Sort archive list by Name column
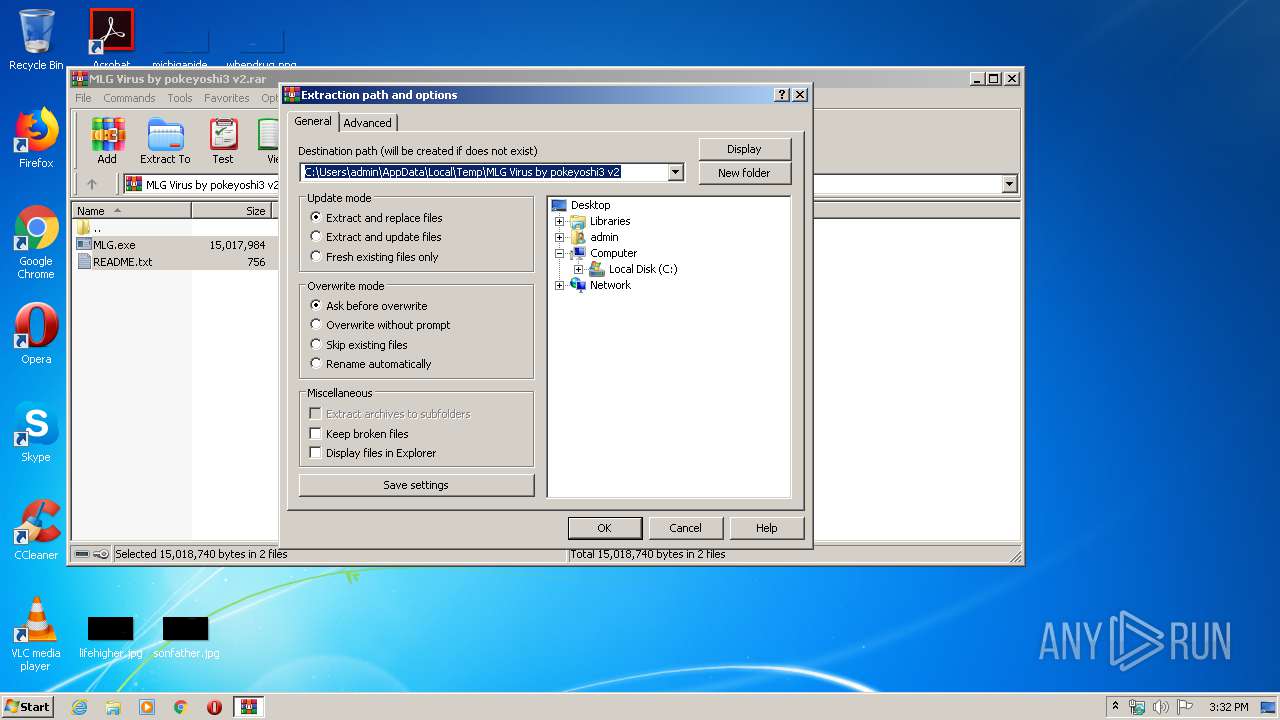The image size is (1280, 720). pos(132,211)
